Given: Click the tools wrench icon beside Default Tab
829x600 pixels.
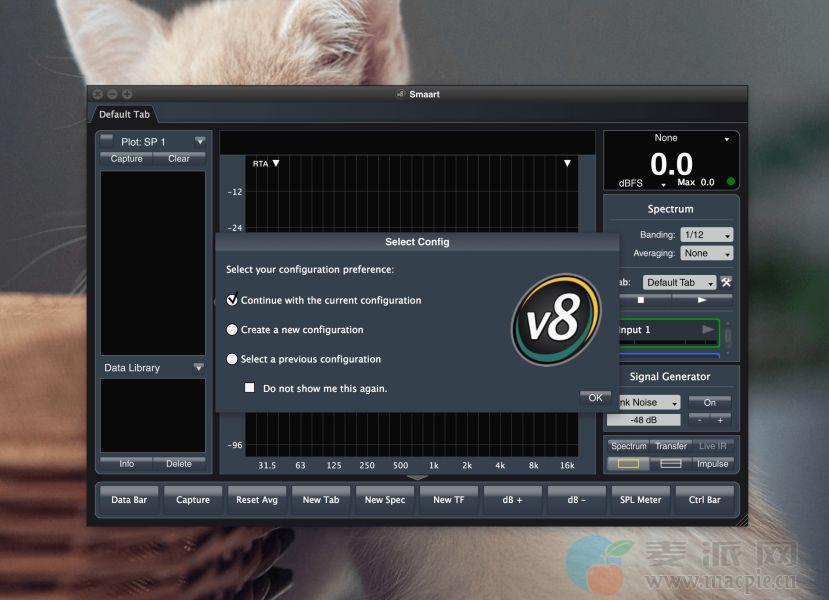Looking at the screenshot, I should (726, 283).
